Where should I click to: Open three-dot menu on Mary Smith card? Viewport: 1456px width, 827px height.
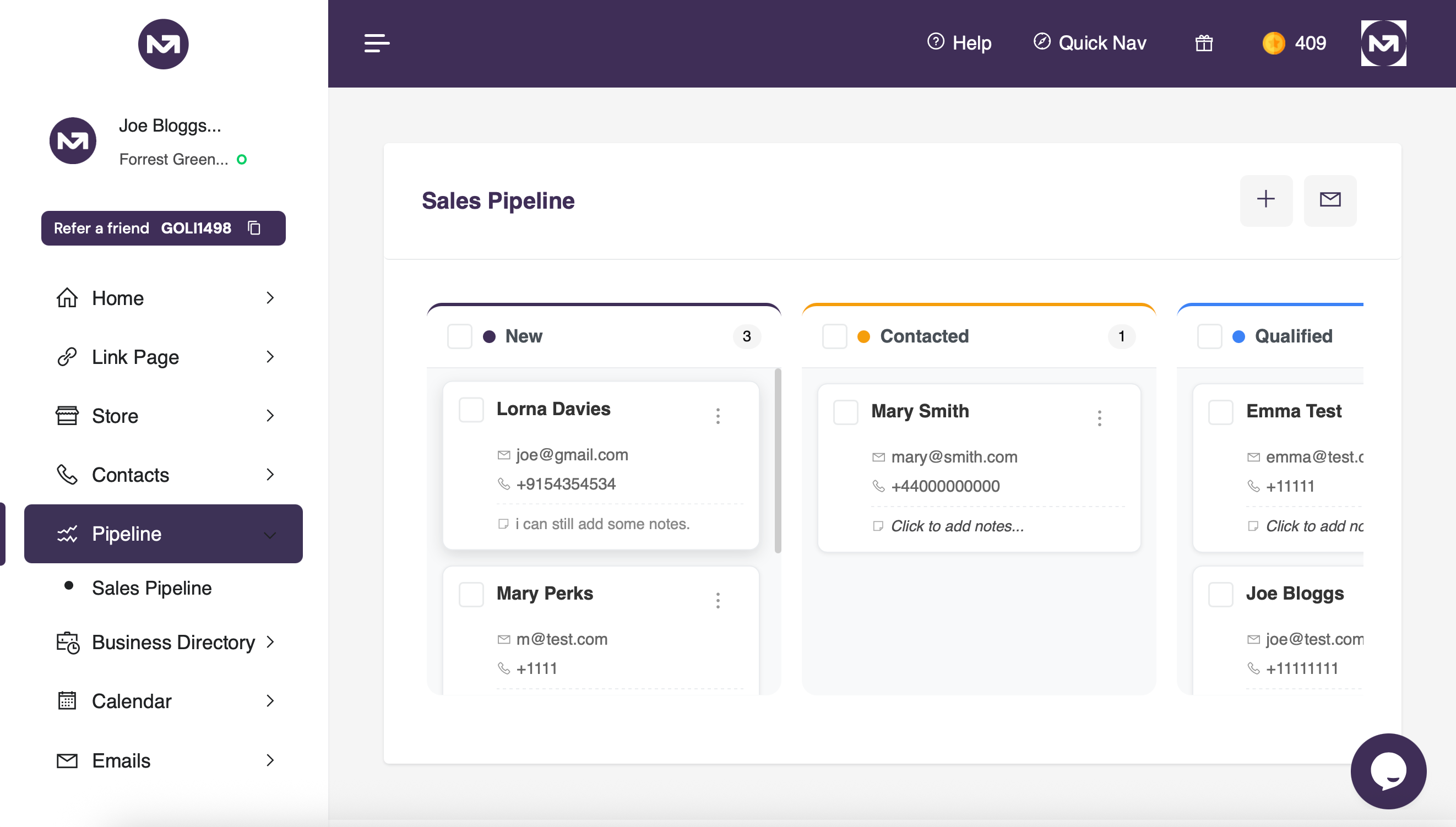click(x=1099, y=418)
